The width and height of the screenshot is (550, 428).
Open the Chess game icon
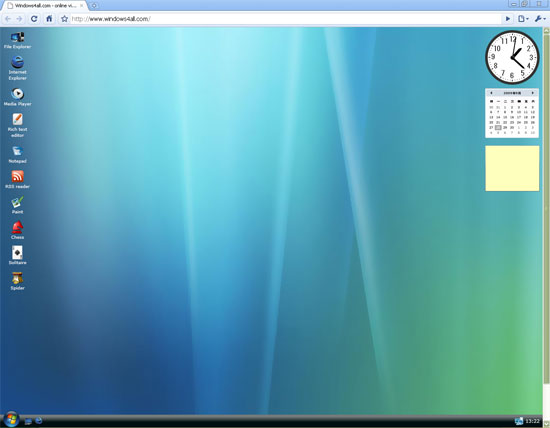click(x=18, y=230)
